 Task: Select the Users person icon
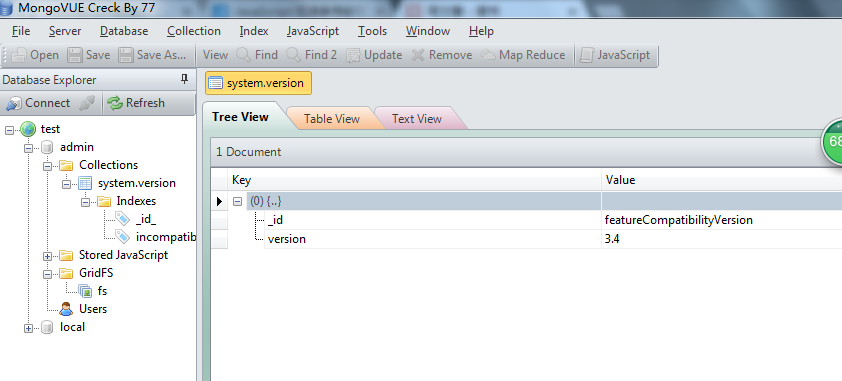coord(67,309)
